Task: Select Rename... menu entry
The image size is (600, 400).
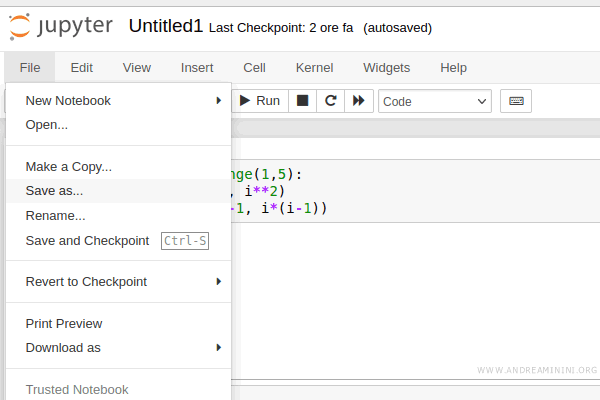Action: coord(56,215)
